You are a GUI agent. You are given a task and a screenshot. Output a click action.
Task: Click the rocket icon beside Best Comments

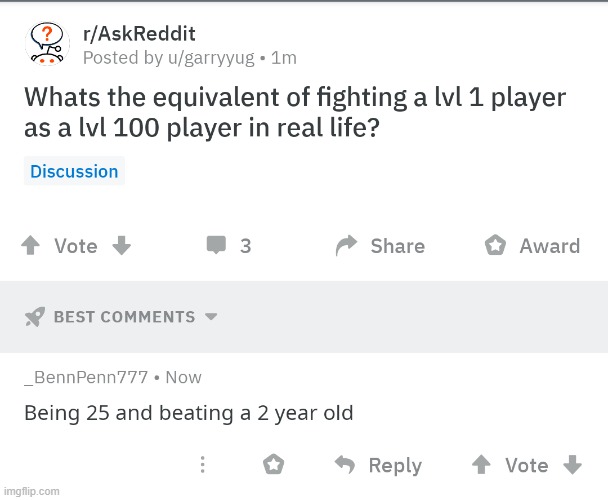tap(34, 317)
